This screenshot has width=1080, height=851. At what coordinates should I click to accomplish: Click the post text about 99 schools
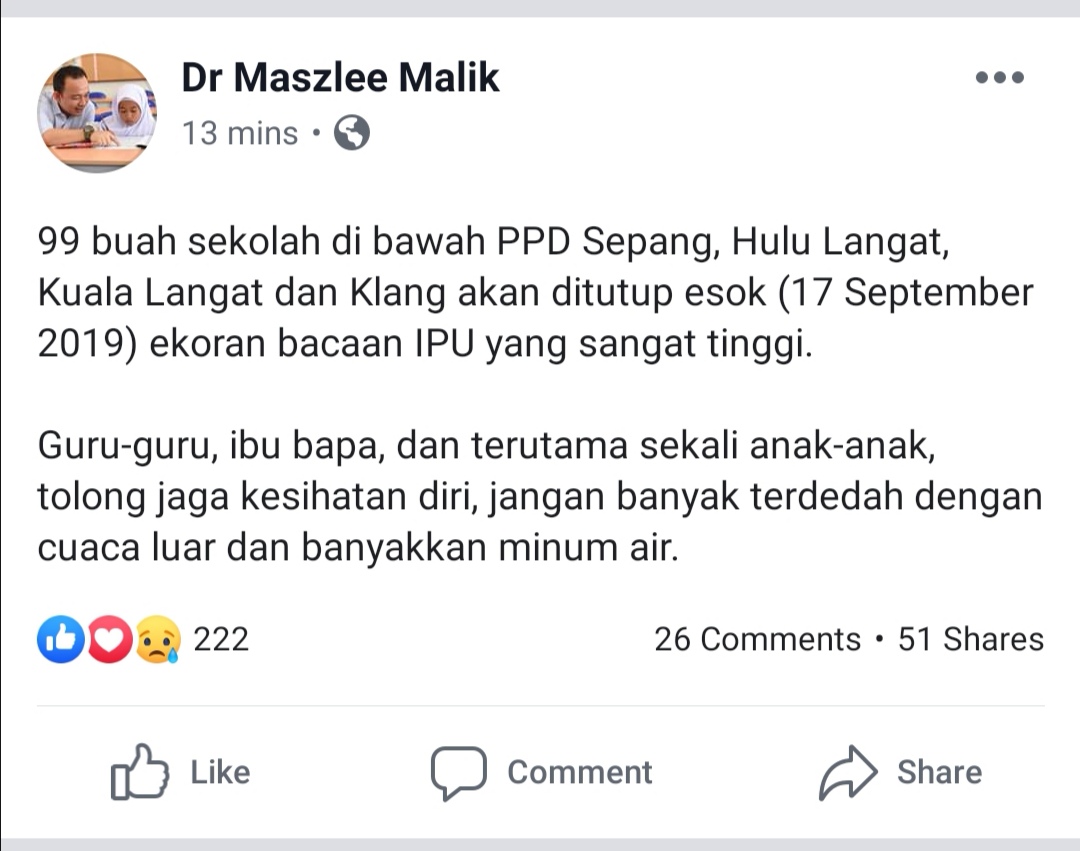[535, 293]
